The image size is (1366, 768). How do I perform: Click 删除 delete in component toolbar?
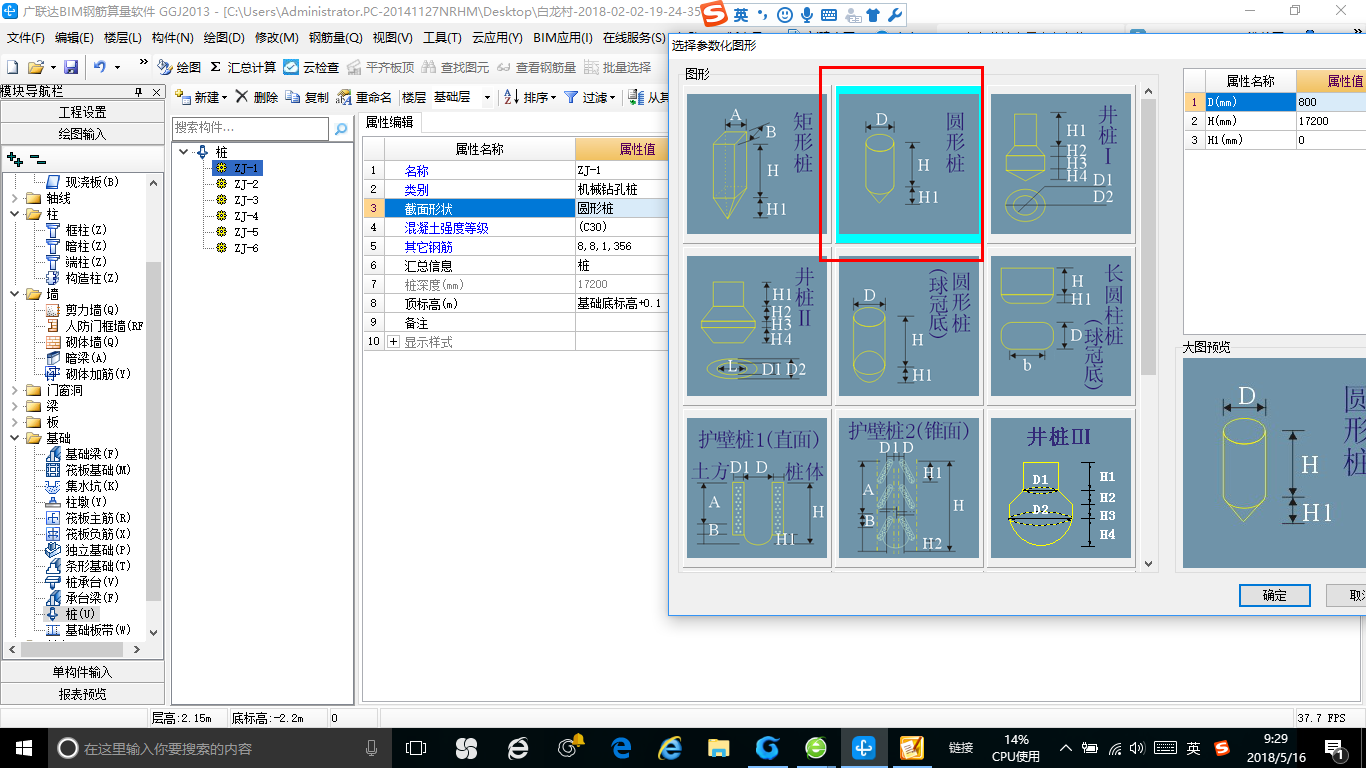pyautogui.click(x=257, y=97)
